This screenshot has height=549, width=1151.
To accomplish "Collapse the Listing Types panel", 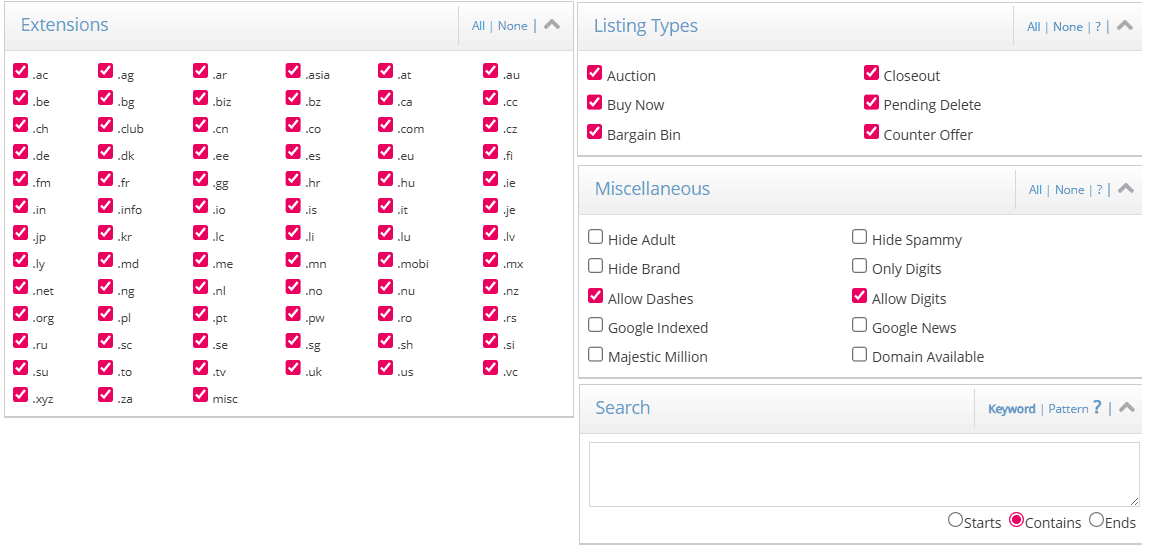I will point(1125,25).
